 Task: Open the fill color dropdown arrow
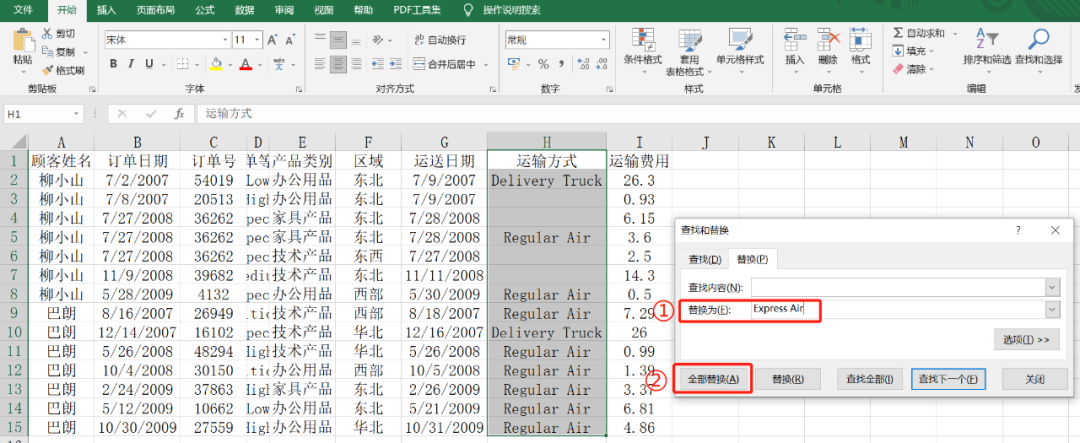(228, 64)
